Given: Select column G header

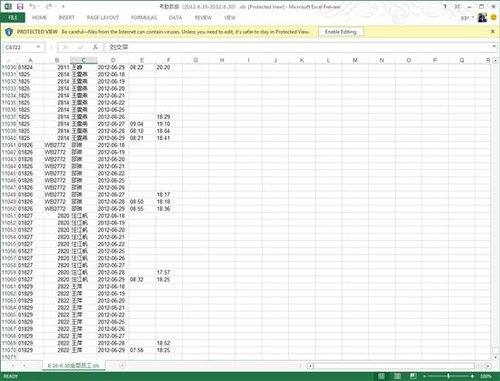Looking at the screenshot, I should (x=195, y=60).
